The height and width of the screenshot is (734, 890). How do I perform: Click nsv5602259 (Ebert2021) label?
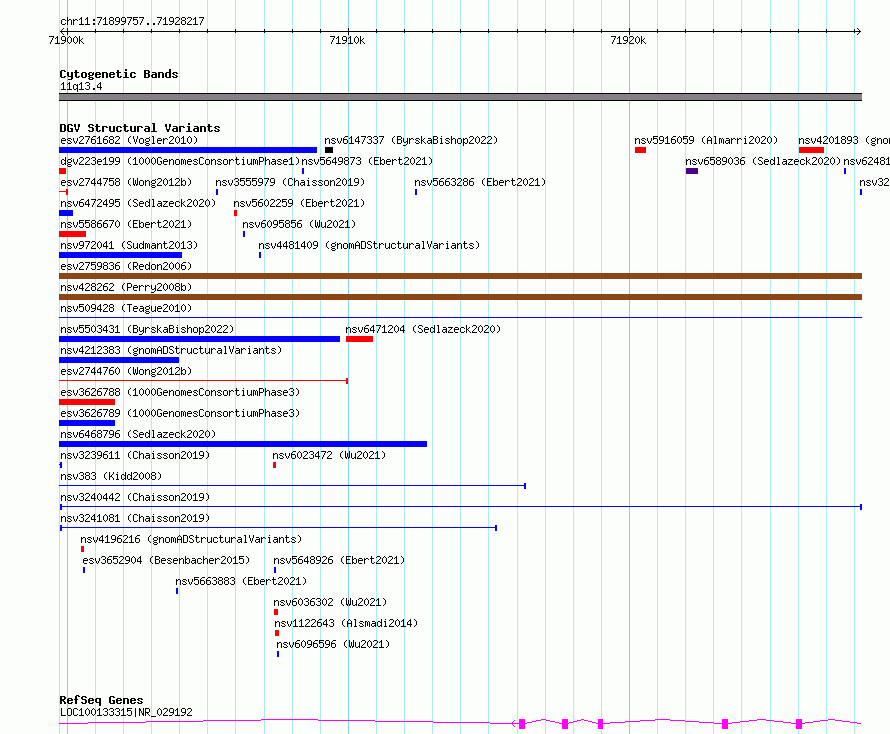click(x=299, y=203)
